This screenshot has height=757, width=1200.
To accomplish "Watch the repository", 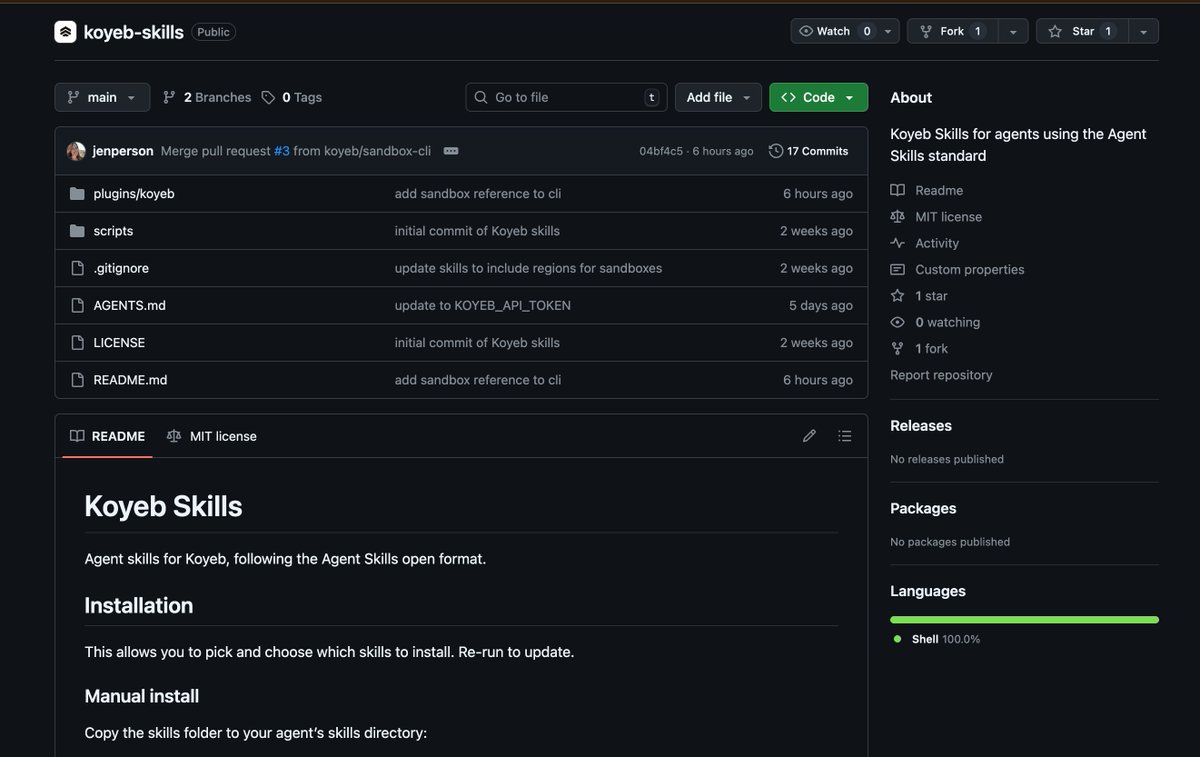I will pyautogui.click(x=835, y=31).
